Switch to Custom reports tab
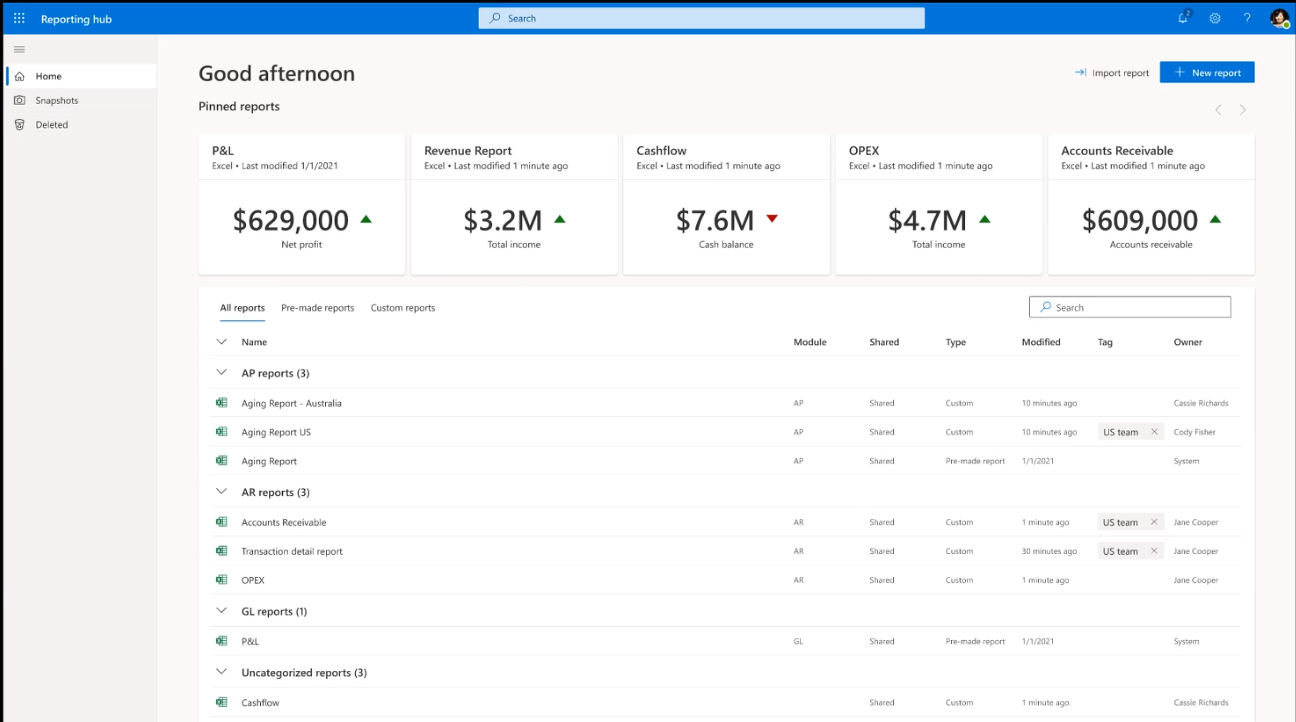Image resolution: width=1296 pixels, height=722 pixels. tap(403, 308)
